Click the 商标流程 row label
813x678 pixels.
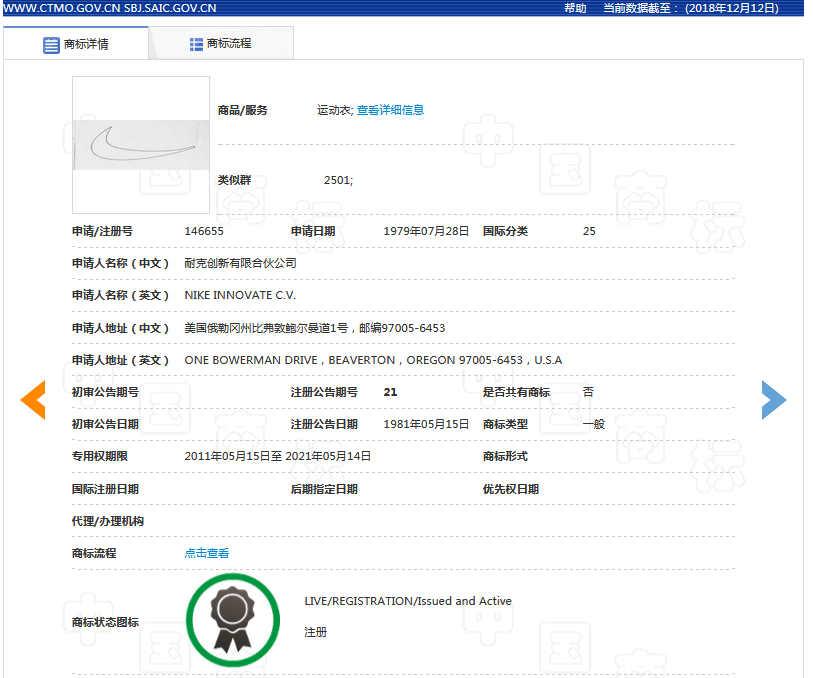[x=94, y=554]
